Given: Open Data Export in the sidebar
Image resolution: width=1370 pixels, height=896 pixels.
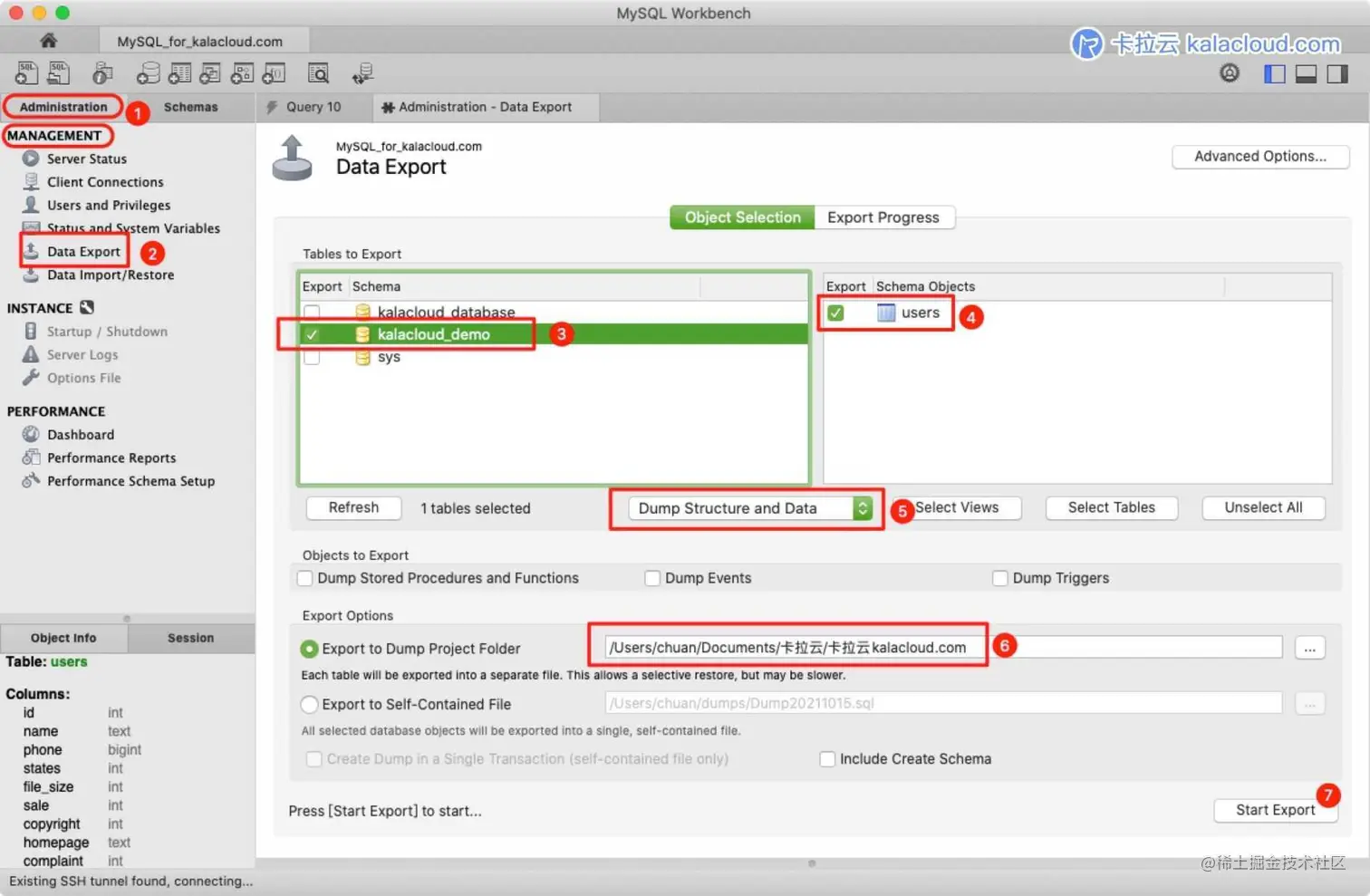Looking at the screenshot, I should (83, 251).
